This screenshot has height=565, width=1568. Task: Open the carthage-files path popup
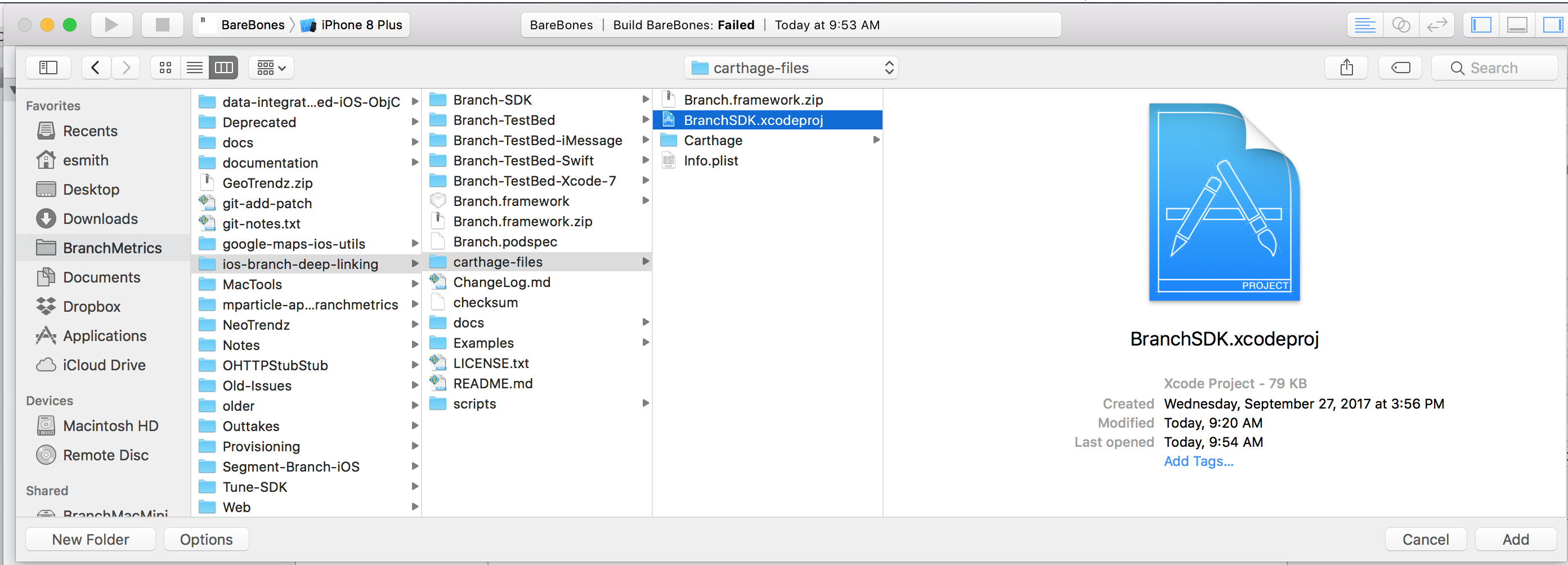point(791,68)
